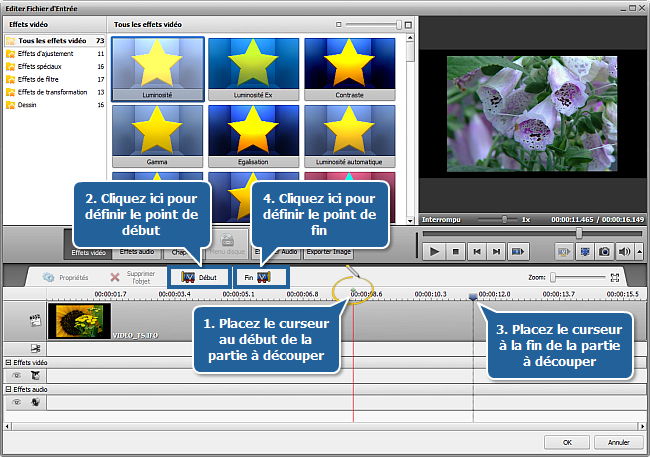
Task: Click the Supprimer l'objet delete icon
Action: click(115, 277)
